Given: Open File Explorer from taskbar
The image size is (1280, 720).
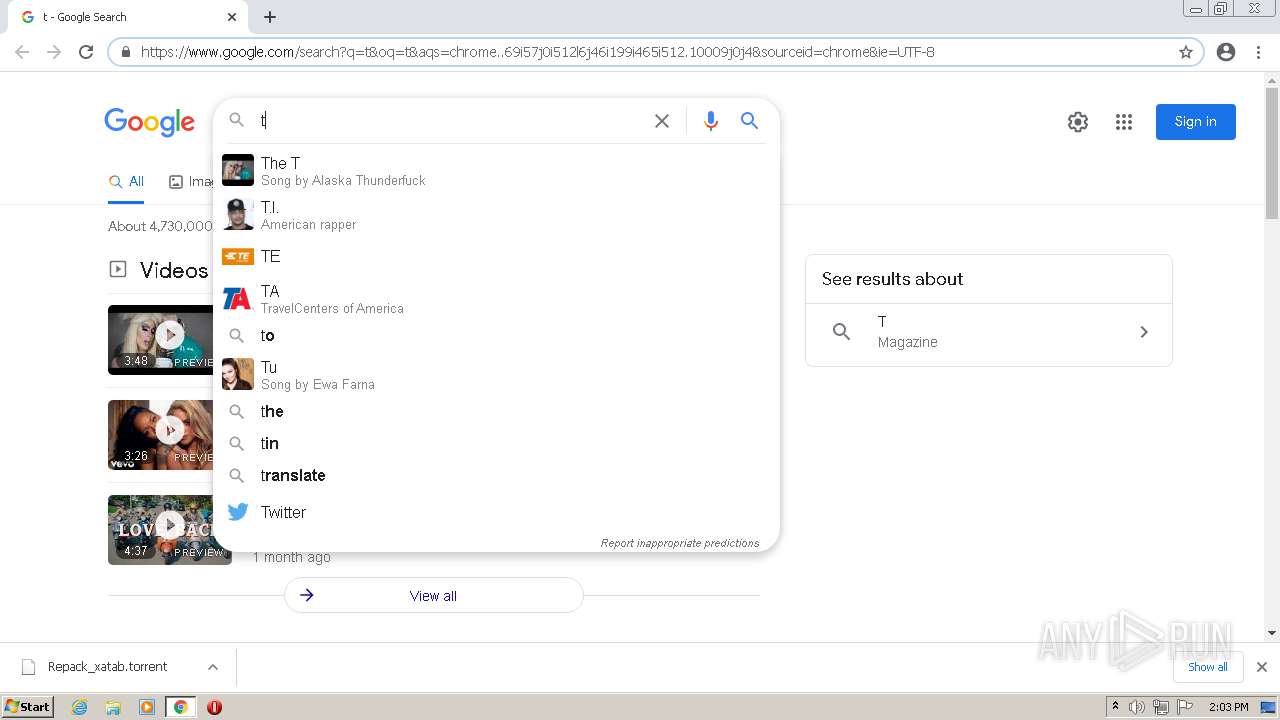Looking at the screenshot, I should point(113,707).
